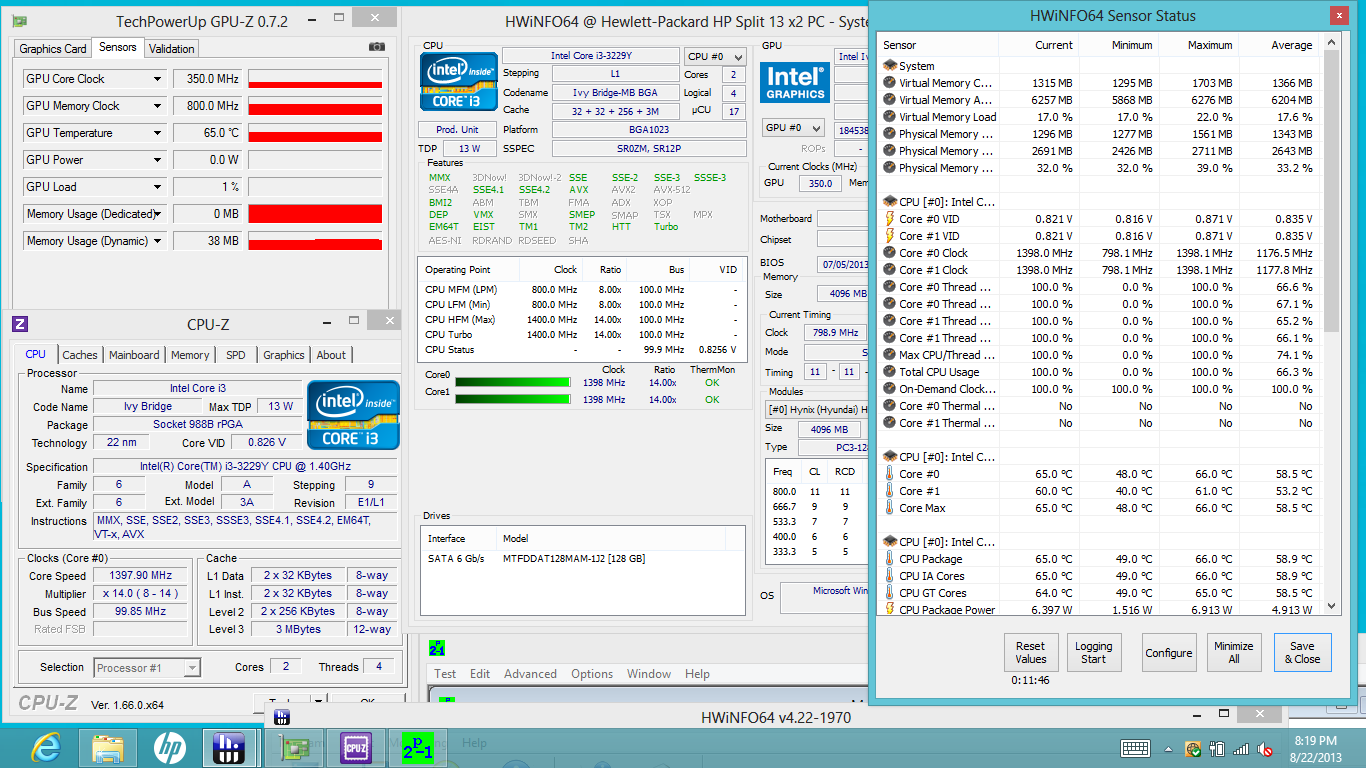Open the SPD tab in CPU-Z
The width and height of the screenshot is (1366, 768).
click(235, 355)
